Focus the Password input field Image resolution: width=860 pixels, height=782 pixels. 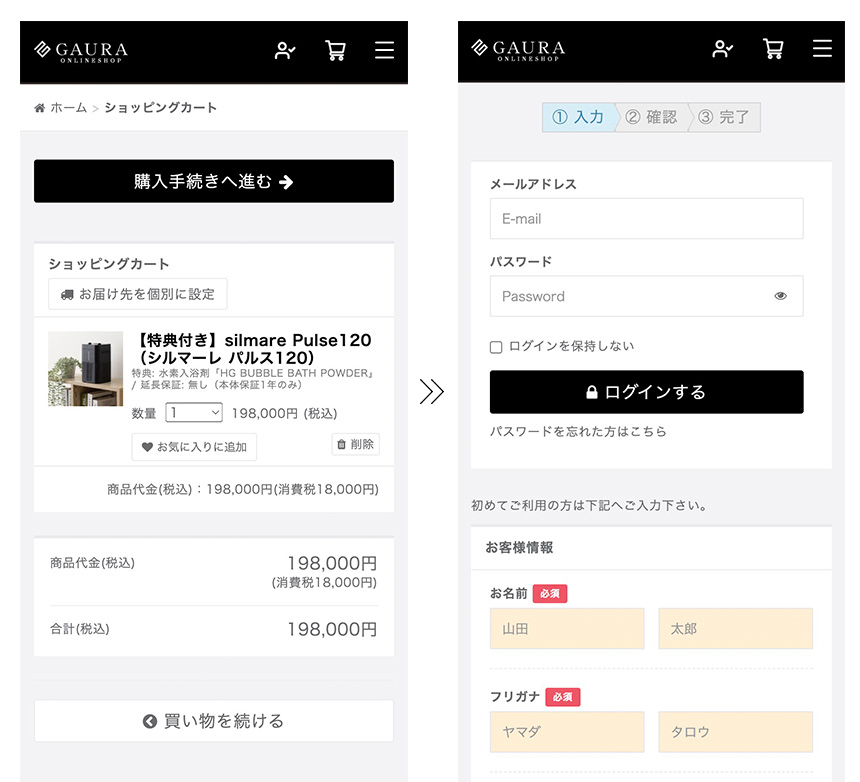[x=647, y=296]
